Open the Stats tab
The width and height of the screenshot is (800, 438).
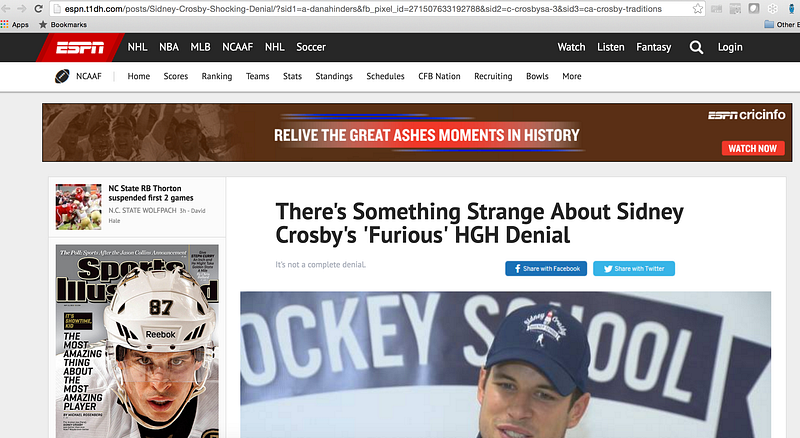point(292,76)
